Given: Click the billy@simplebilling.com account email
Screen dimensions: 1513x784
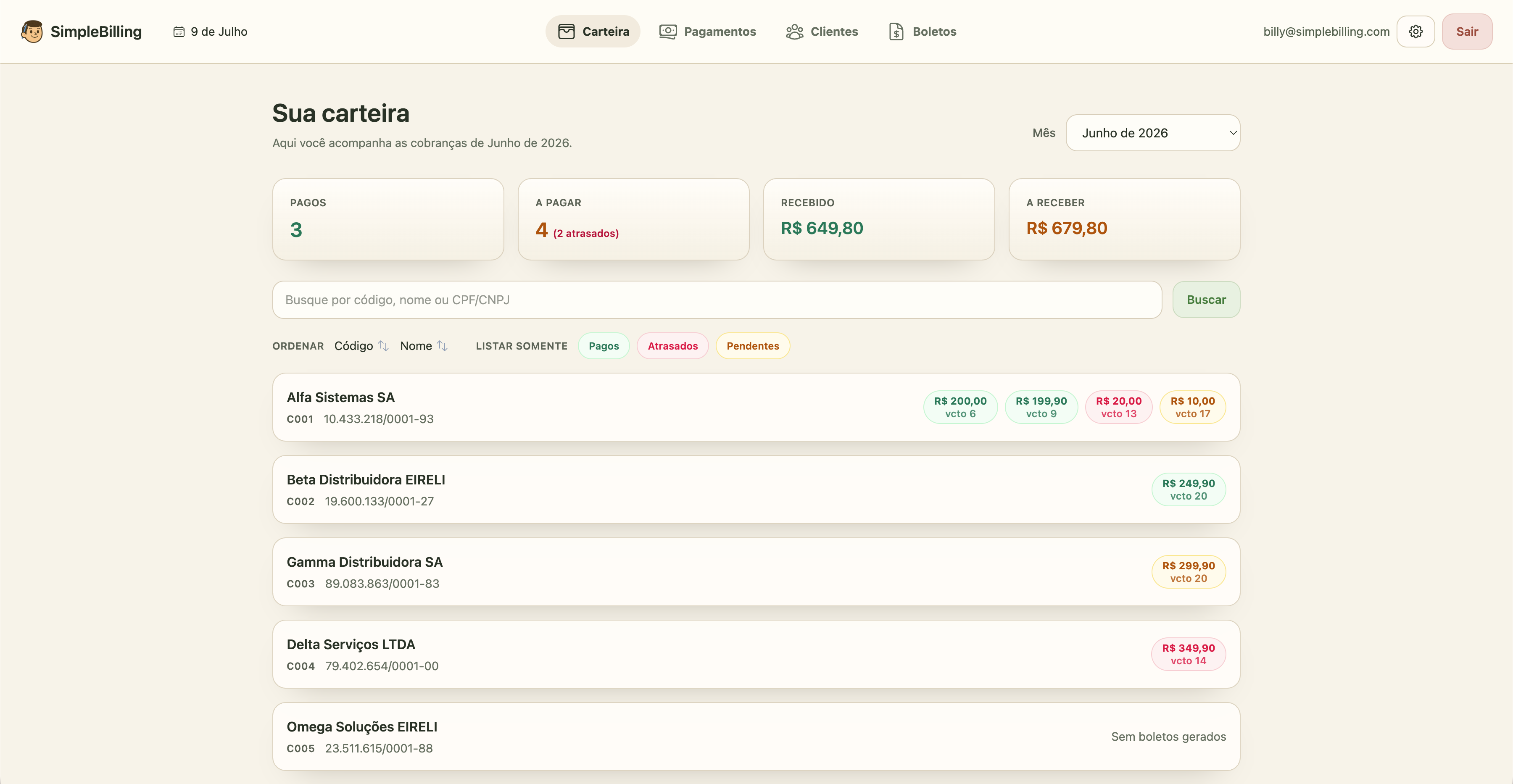Looking at the screenshot, I should point(1326,32).
